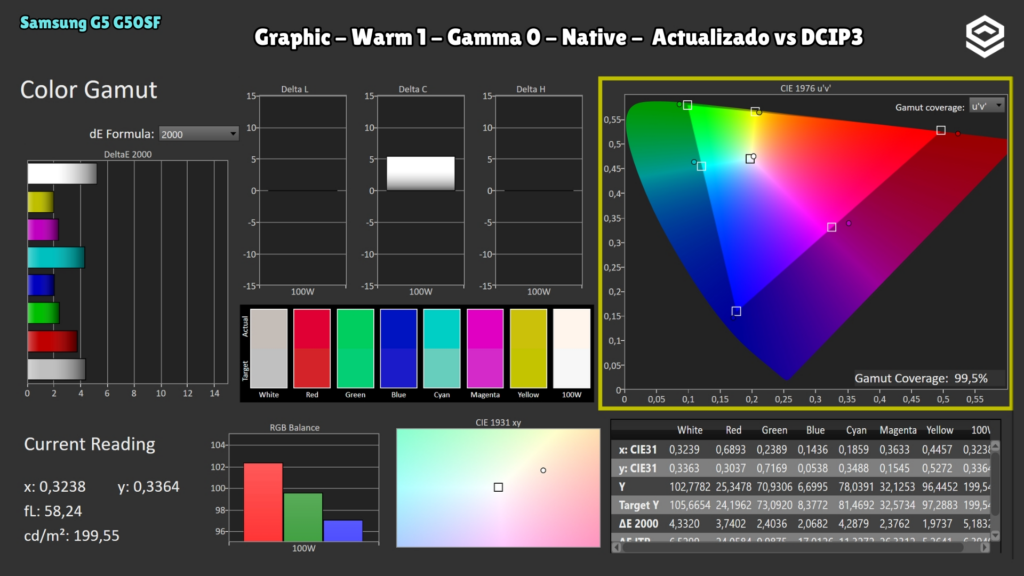Viewport: 1024px width, 576px height.
Task: Select the 100W actual/target color swatch
Action: point(571,349)
